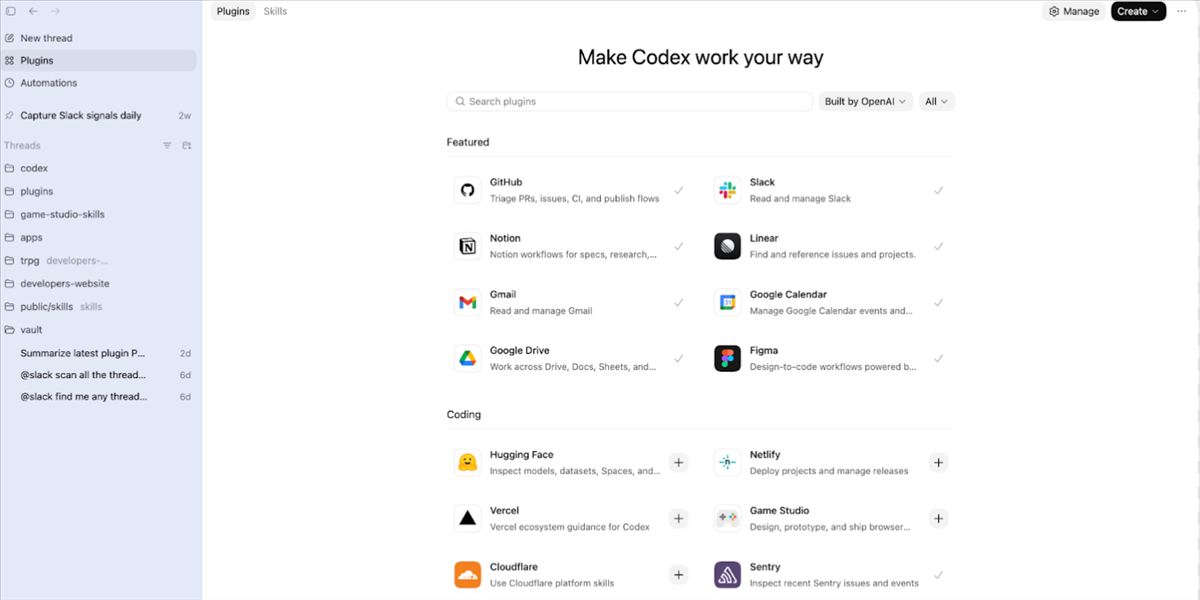Click the new folder icon beside Threads
Screen dimensions: 1200x600
pos(187,146)
